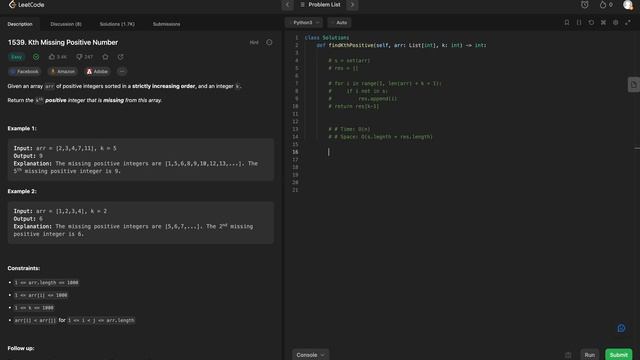Click the Run button

point(589,355)
